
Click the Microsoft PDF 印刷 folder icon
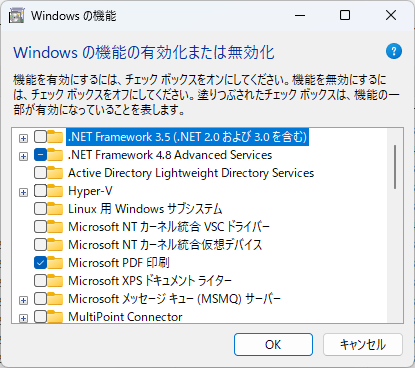pos(55,263)
